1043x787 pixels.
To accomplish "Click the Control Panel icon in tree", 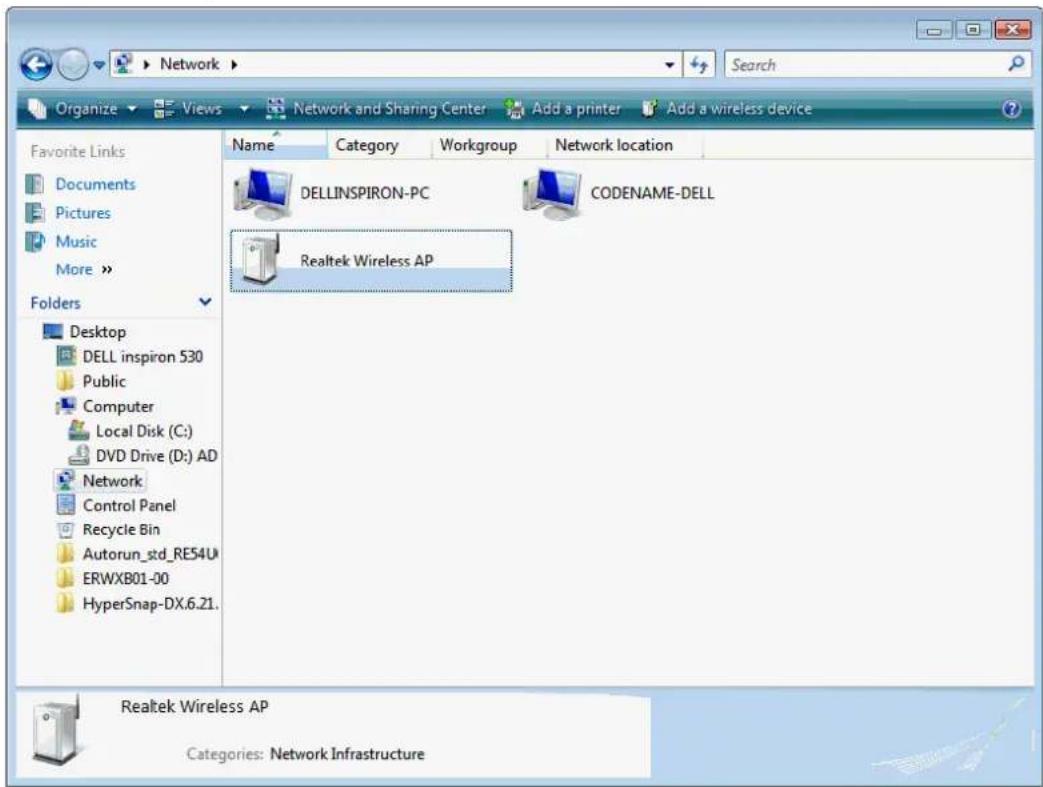I will click(66, 505).
